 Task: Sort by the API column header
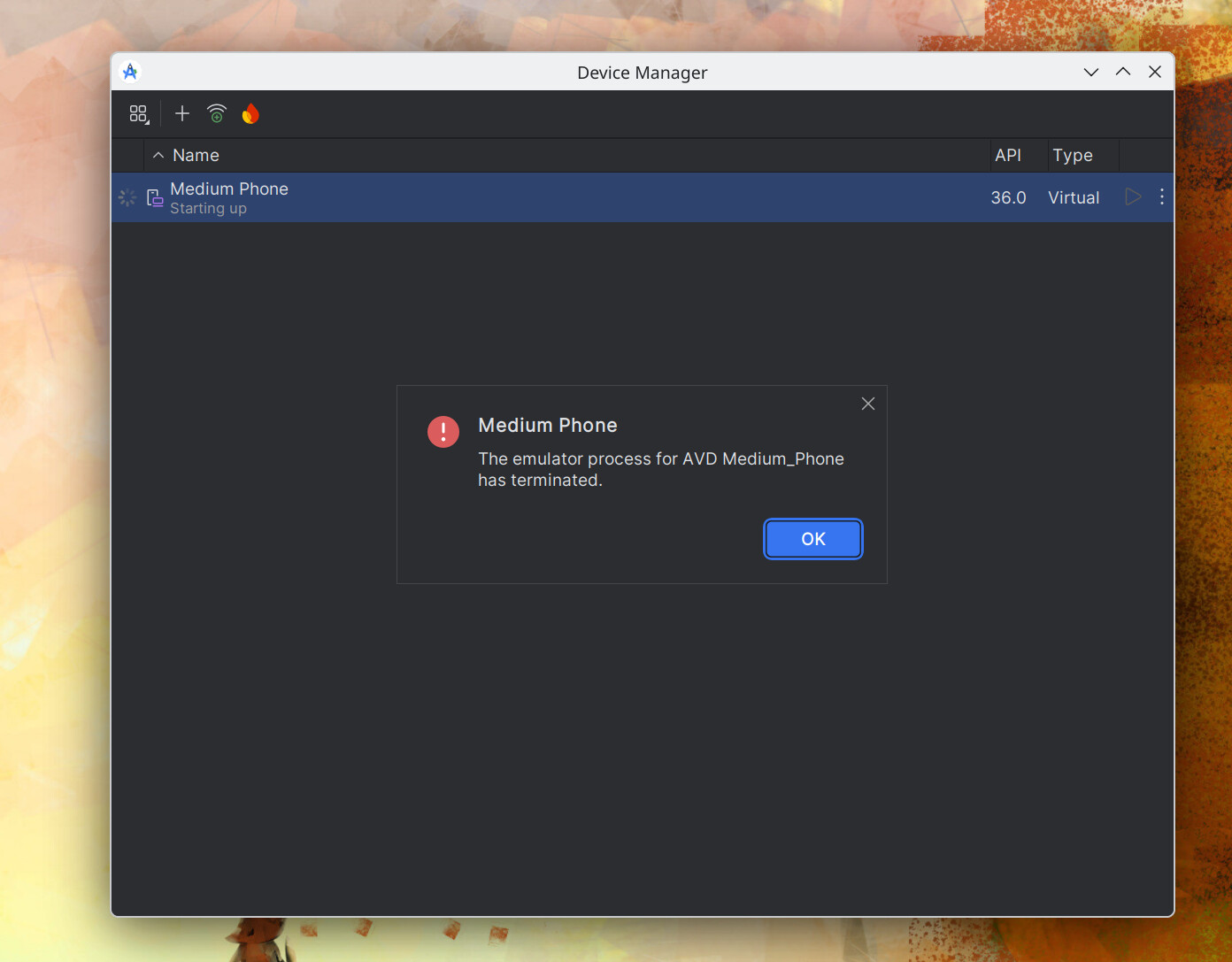click(x=1007, y=156)
